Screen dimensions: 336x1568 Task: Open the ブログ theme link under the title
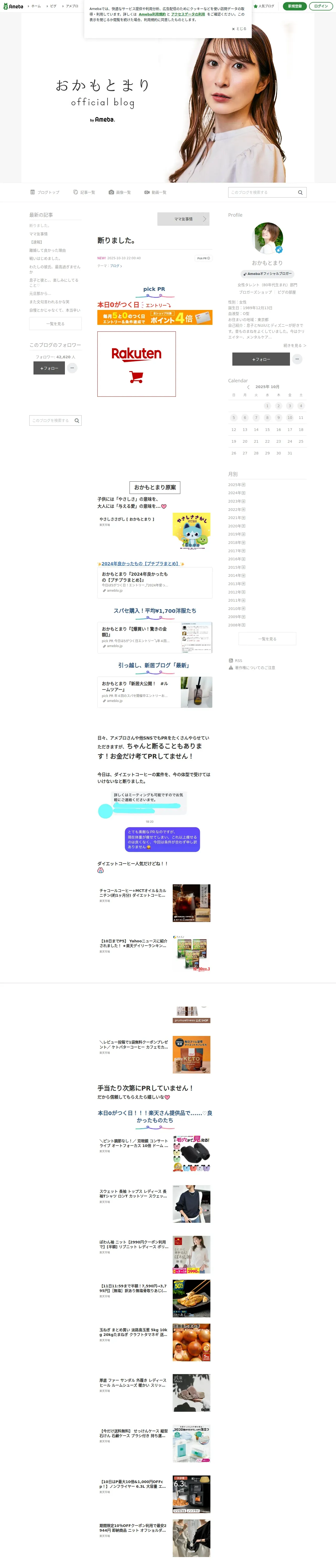click(116, 266)
